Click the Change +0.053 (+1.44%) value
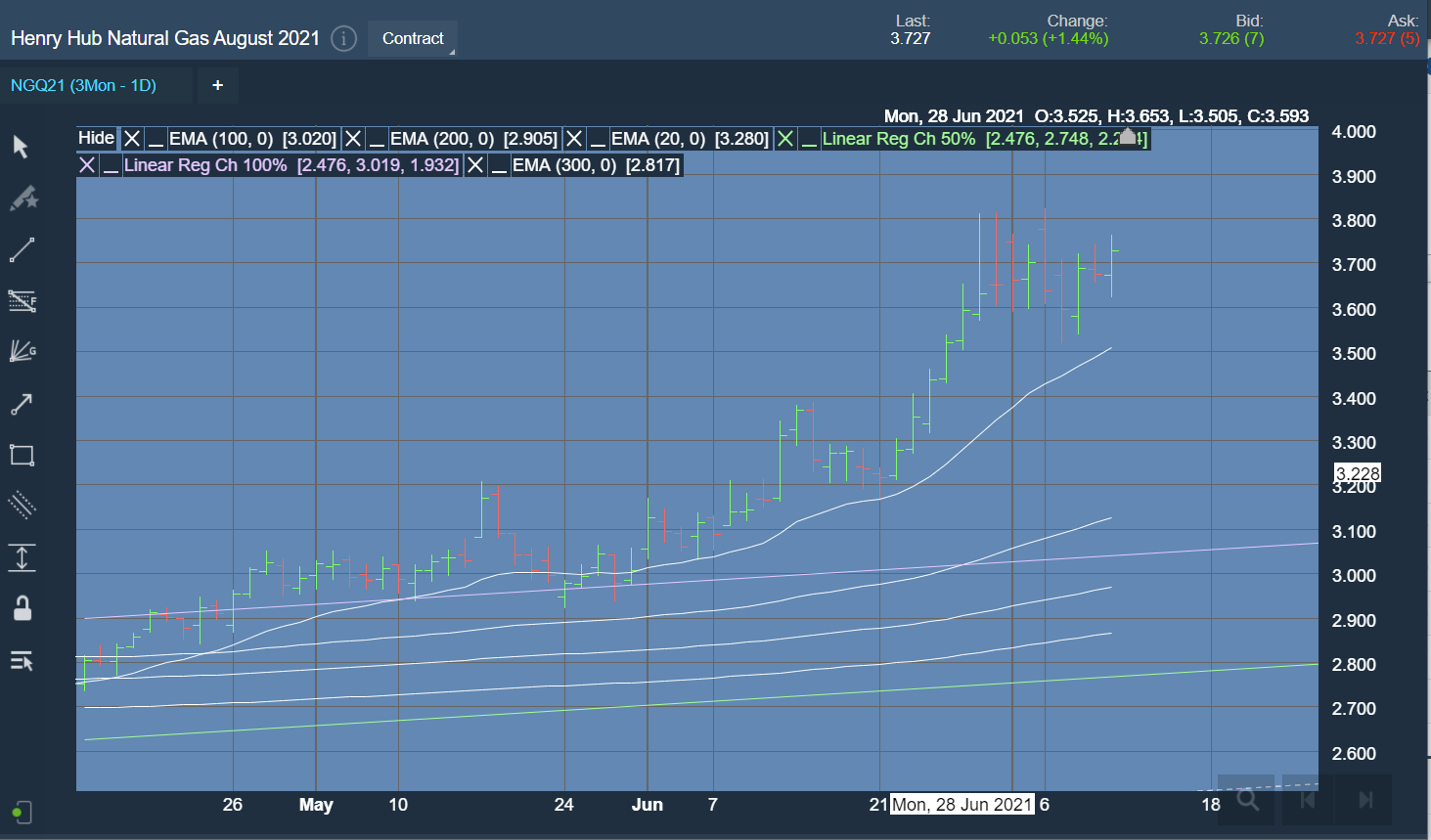1431x840 pixels. pyautogui.click(x=1048, y=38)
